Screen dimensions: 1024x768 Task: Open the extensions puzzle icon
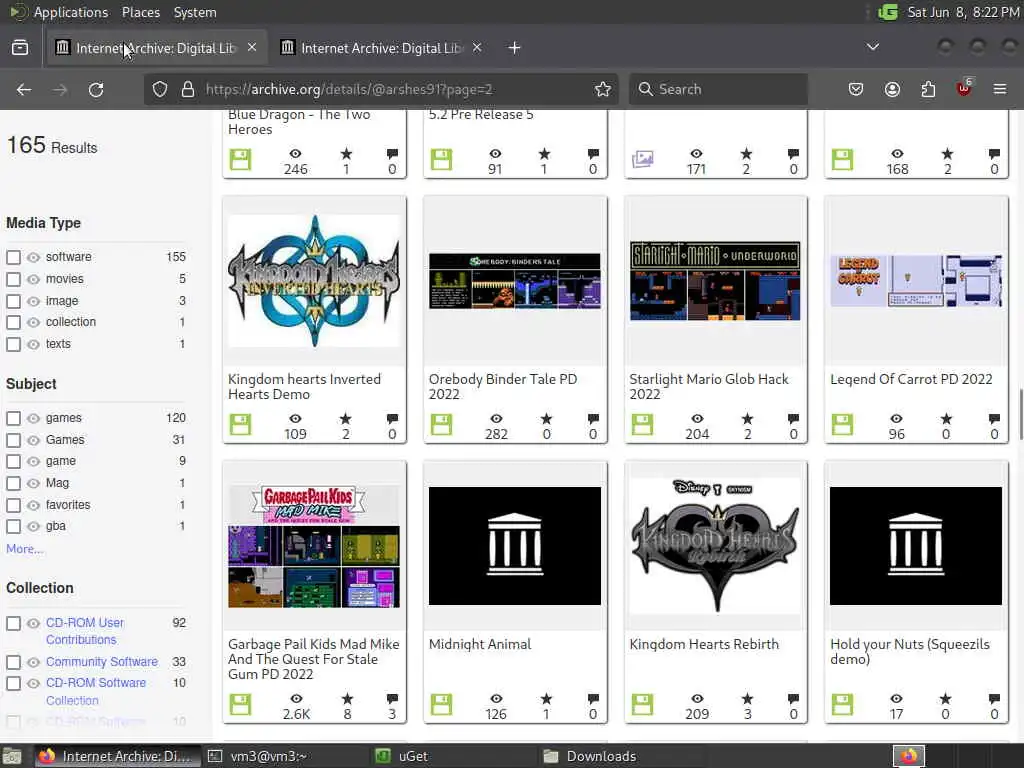(928, 89)
